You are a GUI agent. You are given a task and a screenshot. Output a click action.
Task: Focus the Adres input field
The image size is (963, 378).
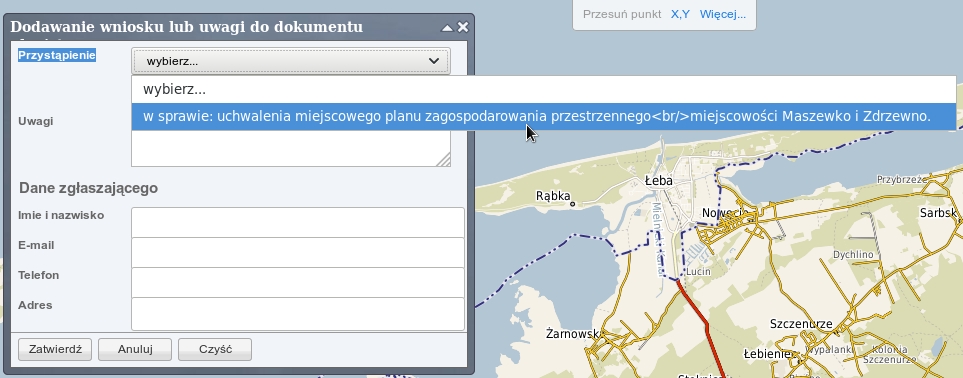pyautogui.click(x=298, y=313)
